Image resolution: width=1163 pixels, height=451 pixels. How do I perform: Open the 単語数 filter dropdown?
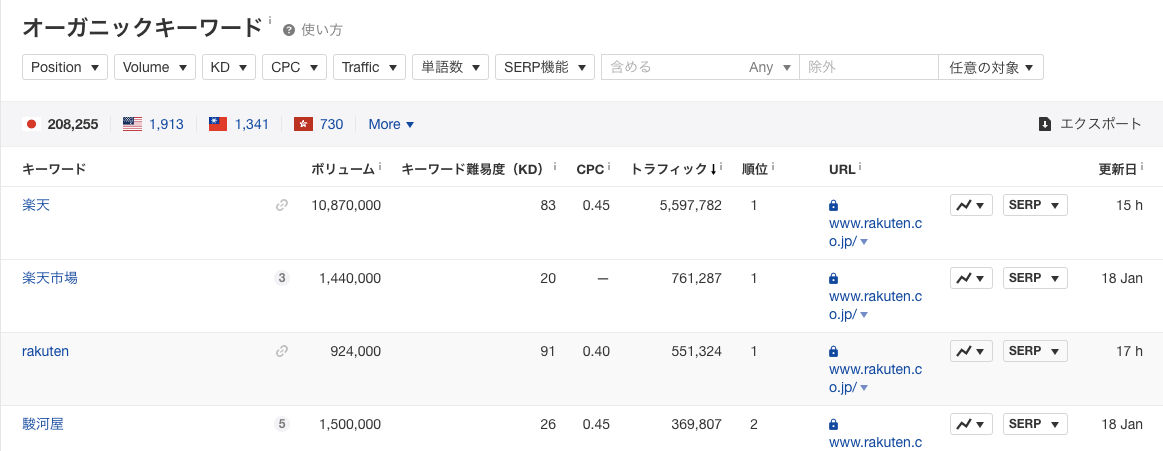[450, 67]
